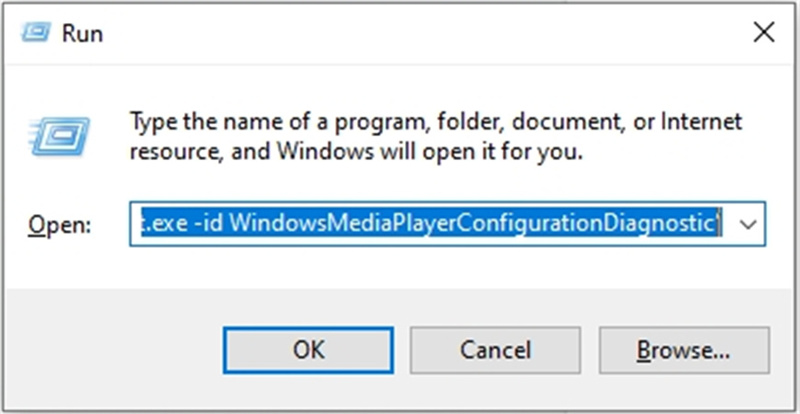Place the cursor at the command text's end
Viewport: 800px width, 414px height.
click(719, 225)
